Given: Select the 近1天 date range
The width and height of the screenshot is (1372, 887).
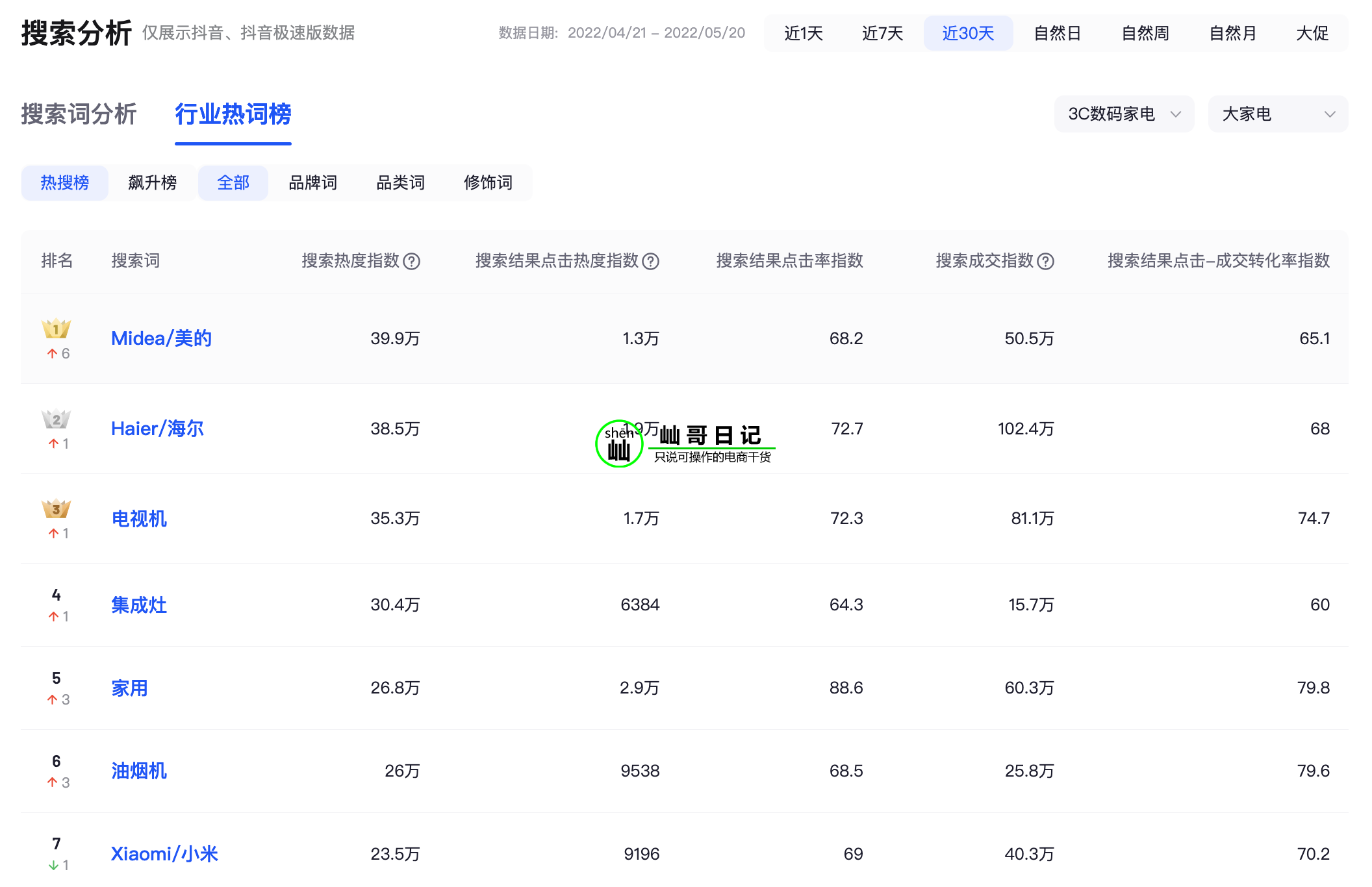Looking at the screenshot, I should [804, 33].
